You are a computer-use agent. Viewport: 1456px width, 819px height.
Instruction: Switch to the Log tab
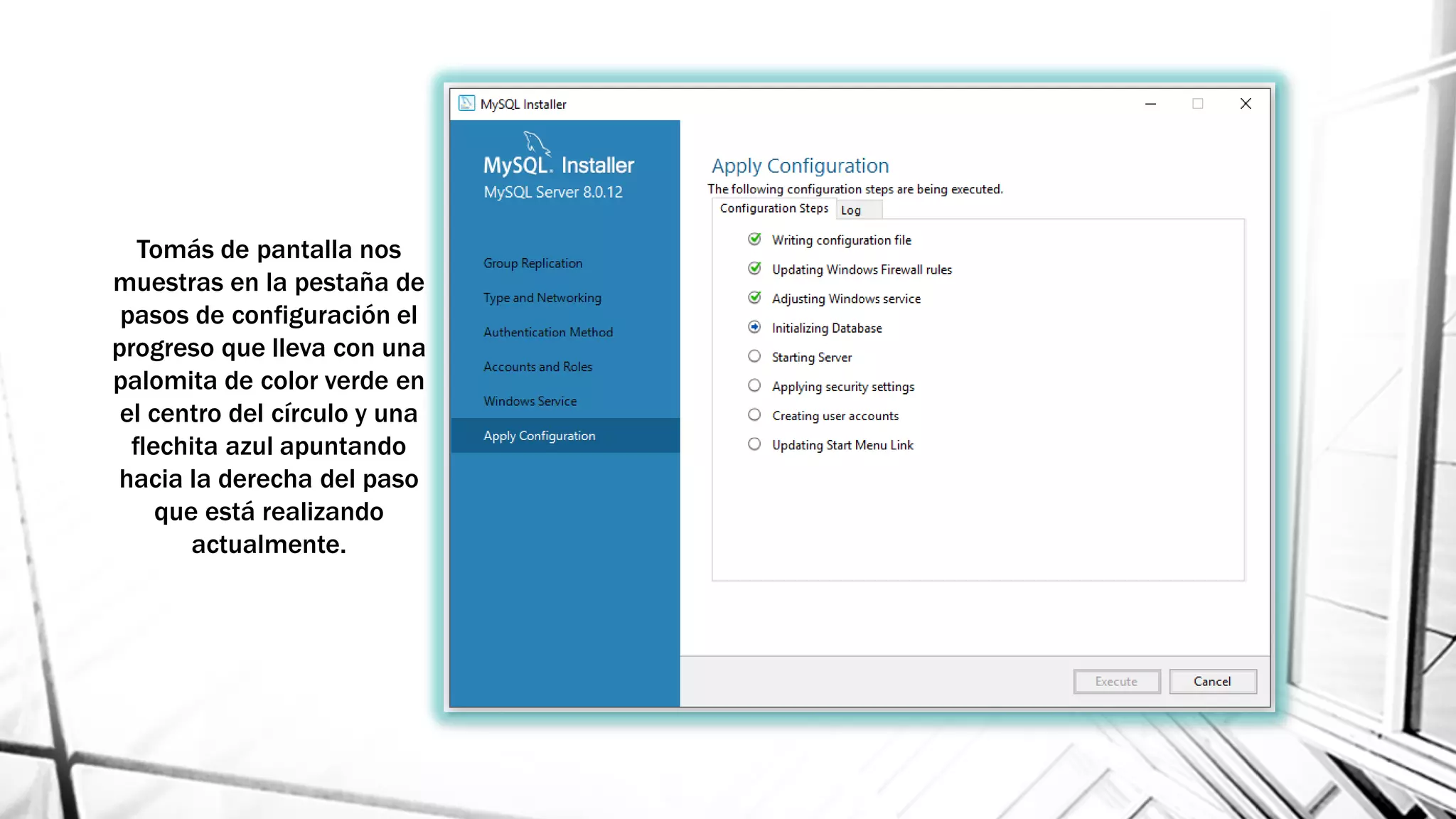[858, 210]
